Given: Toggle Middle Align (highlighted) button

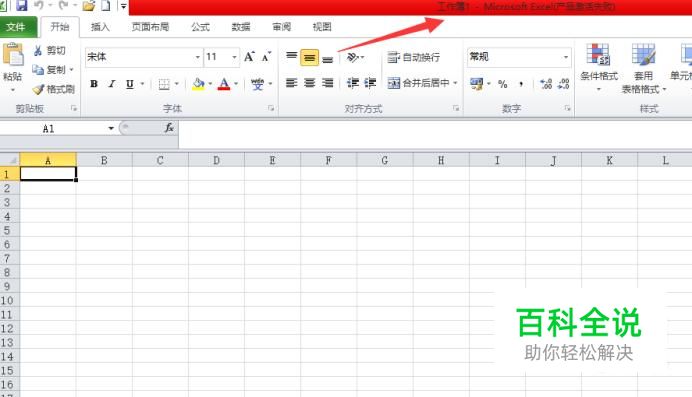Looking at the screenshot, I should click(309, 57).
